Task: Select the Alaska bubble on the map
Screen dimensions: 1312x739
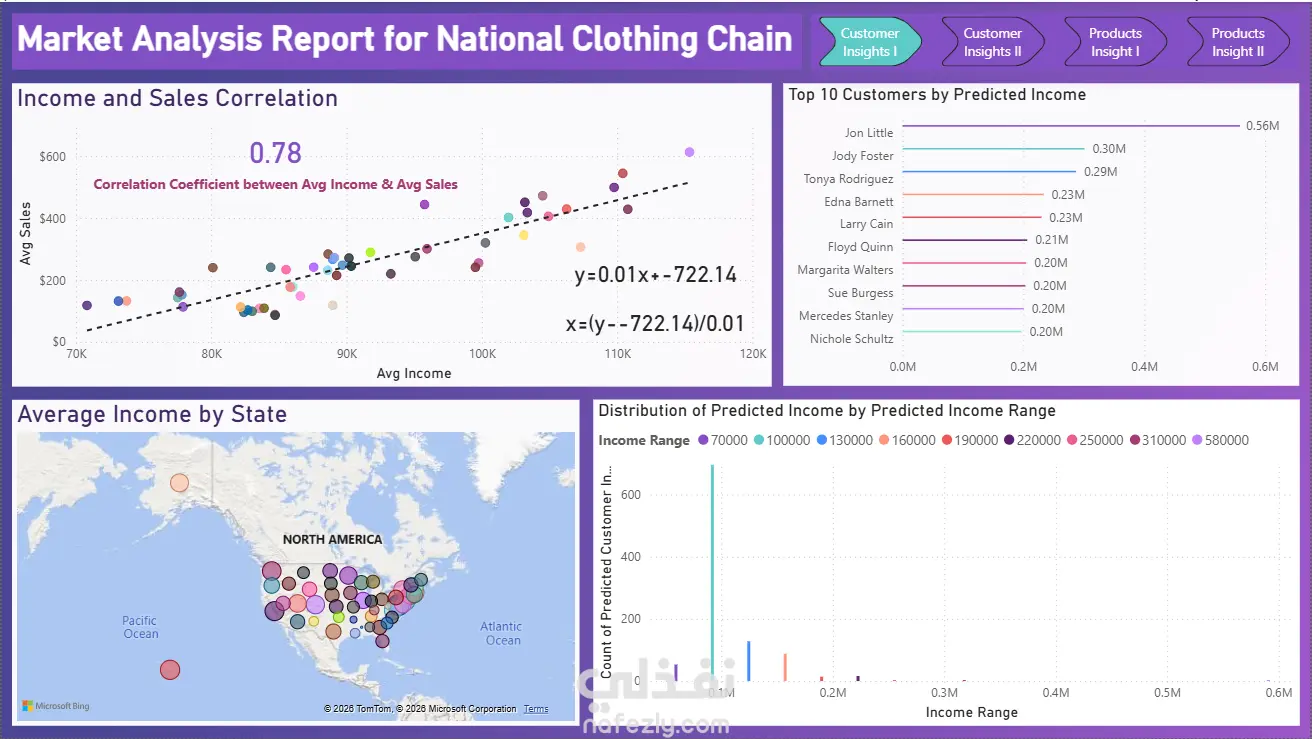Action: click(x=179, y=483)
